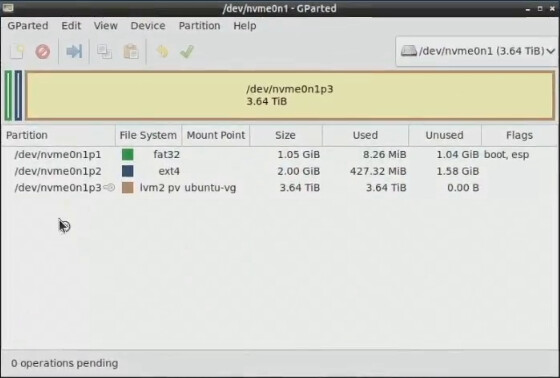
Task: Click the lvm2 pv file system label
Action: coord(160,188)
